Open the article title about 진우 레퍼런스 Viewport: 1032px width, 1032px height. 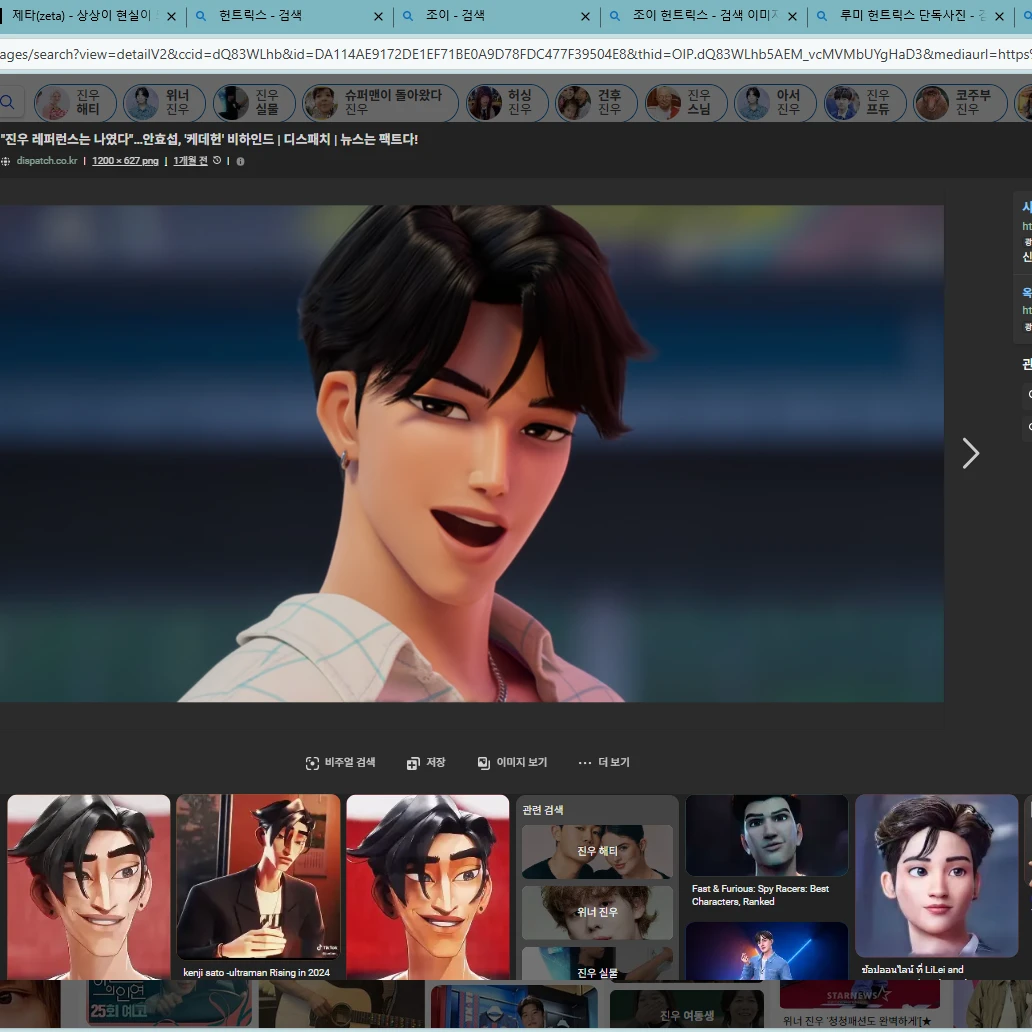tap(209, 140)
